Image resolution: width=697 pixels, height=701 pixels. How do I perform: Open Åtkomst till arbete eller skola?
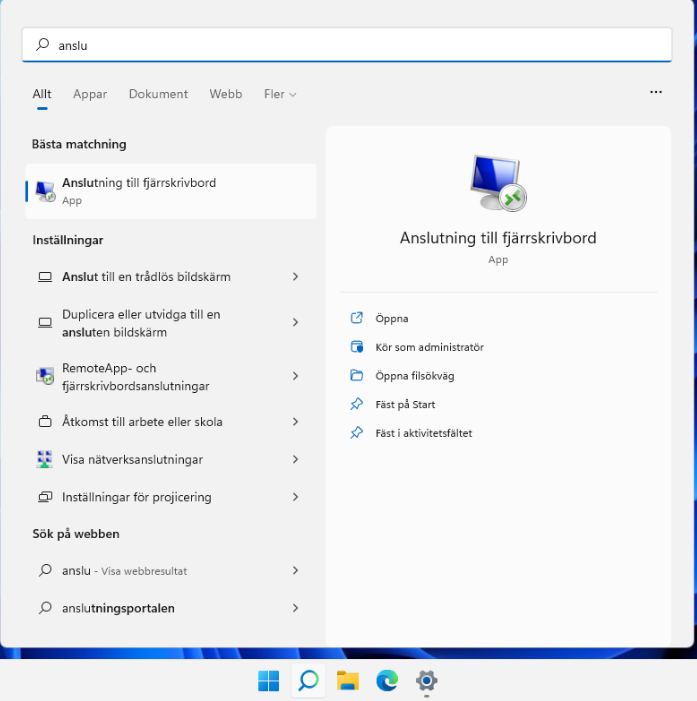[171, 422]
